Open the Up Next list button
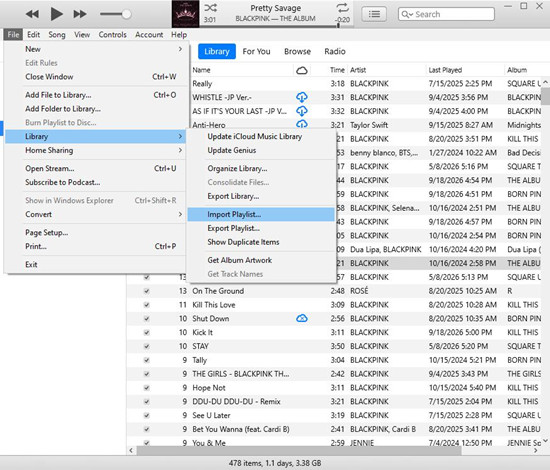The height and width of the screenshot is (470, 550). pos(374,14)
